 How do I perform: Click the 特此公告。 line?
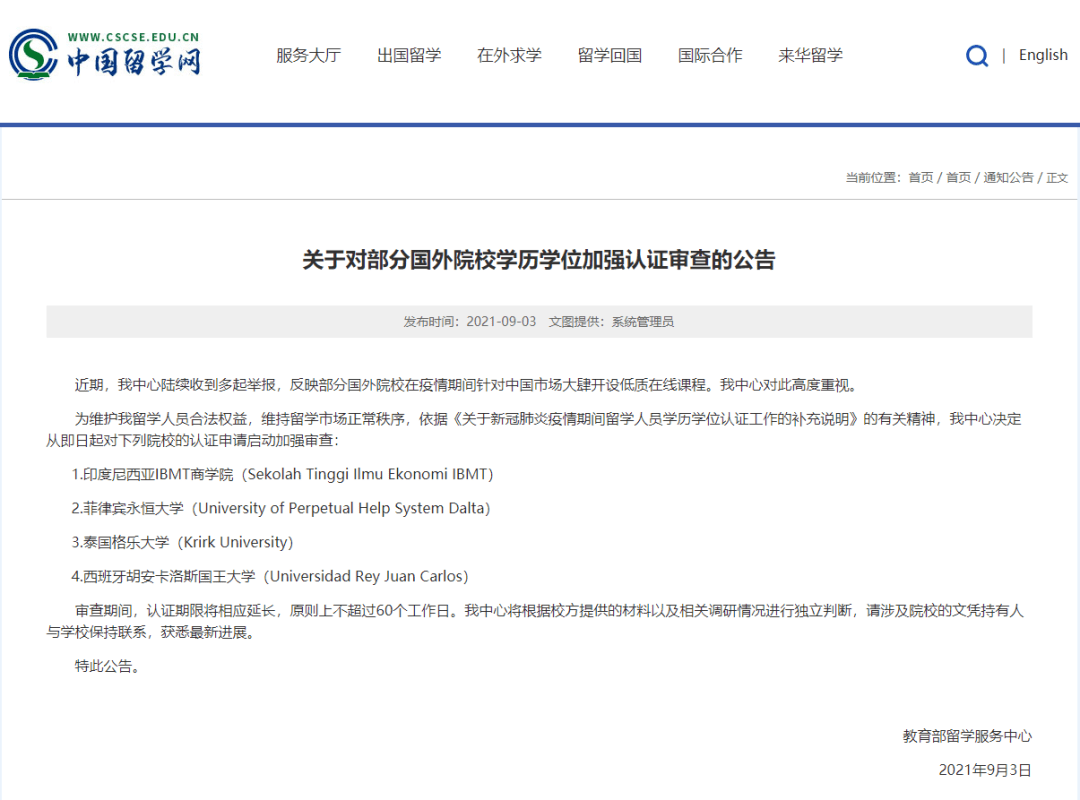(109, 666)
